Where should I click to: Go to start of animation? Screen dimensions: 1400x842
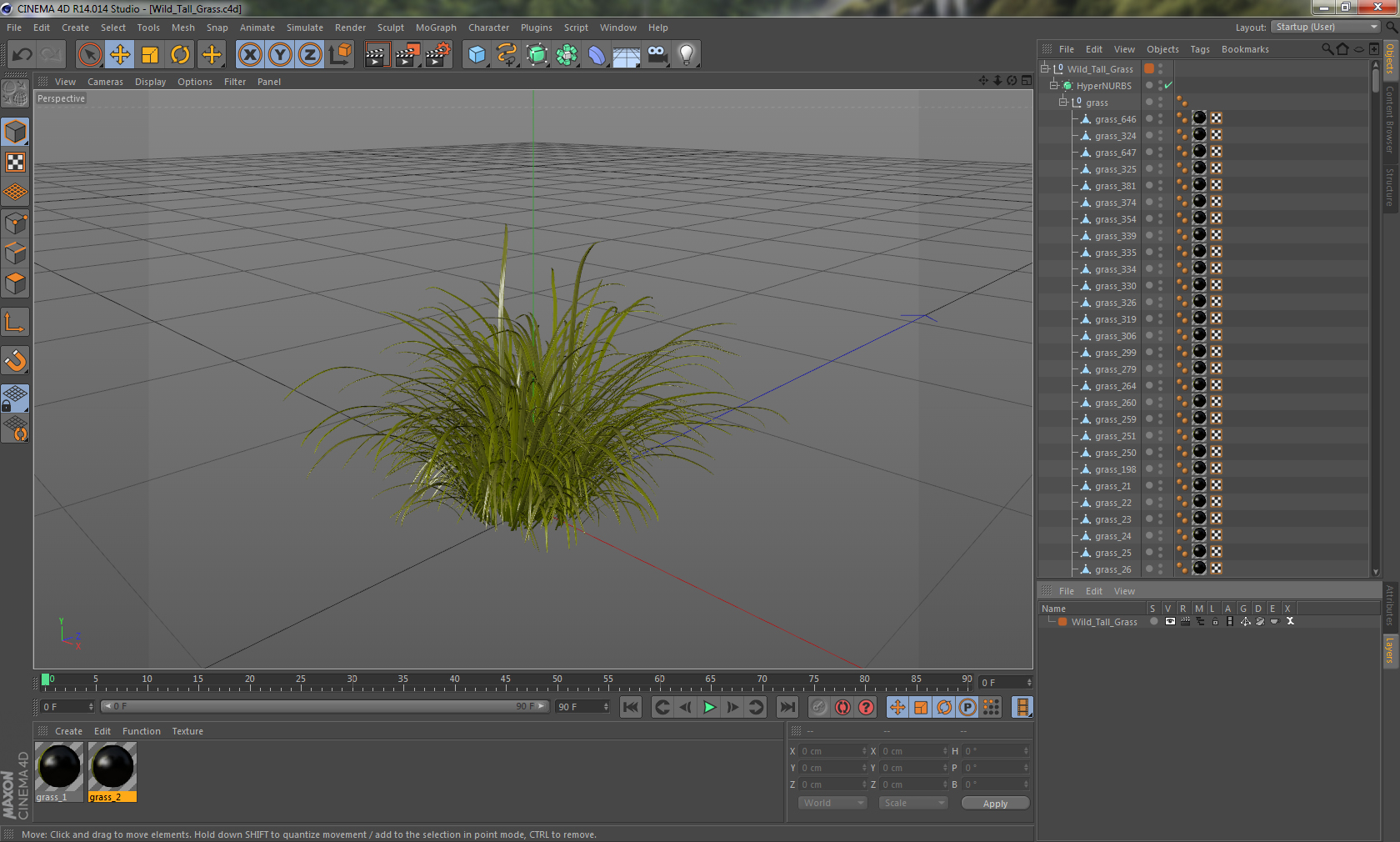pyautogui.click(x=631, y=707)
